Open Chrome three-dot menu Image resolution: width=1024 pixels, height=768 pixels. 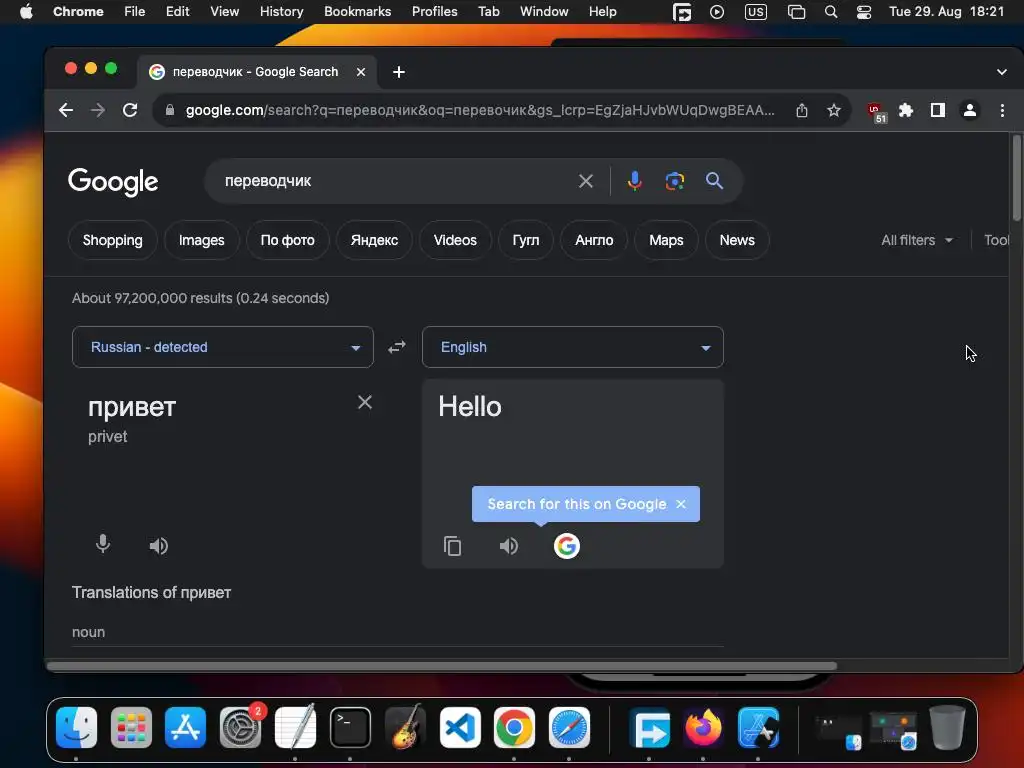pos(1002,110)
